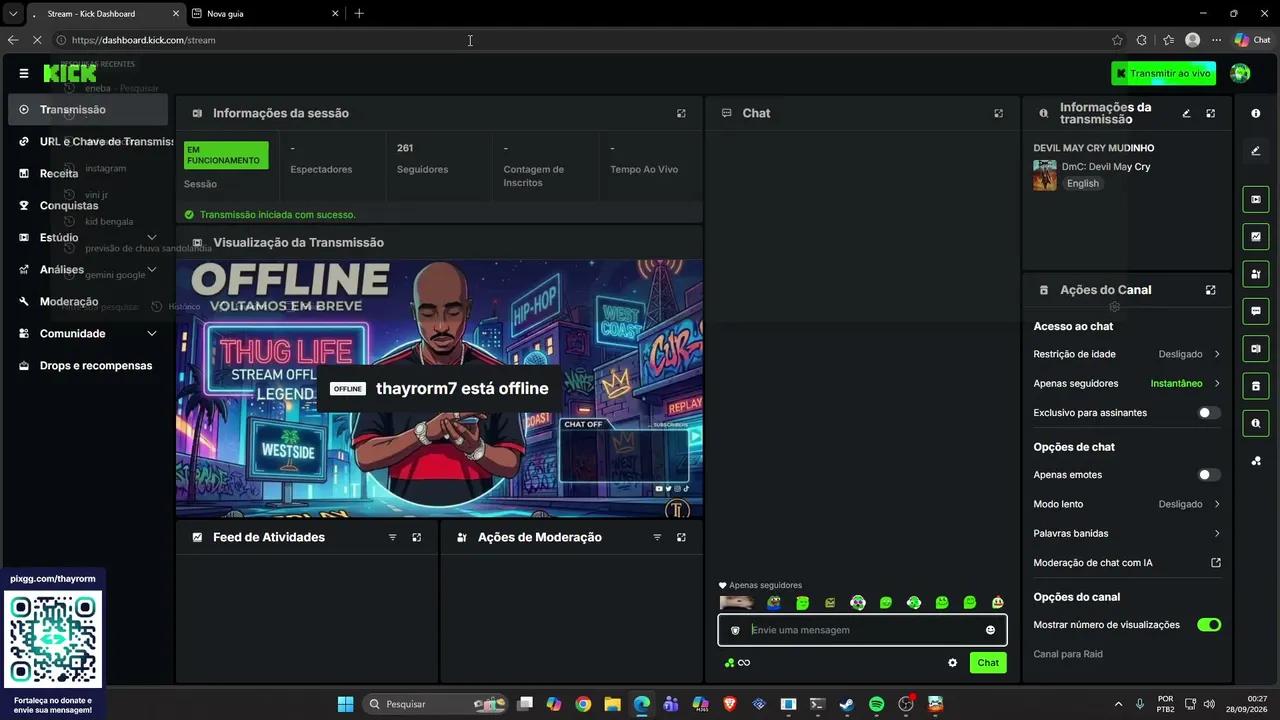Open Apenas seguidores Instantâneo options
The image size is (1280, 720).
1127,384
